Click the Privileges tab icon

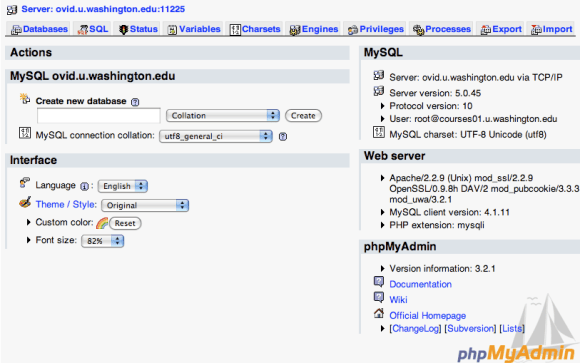[x=353, y=30]
